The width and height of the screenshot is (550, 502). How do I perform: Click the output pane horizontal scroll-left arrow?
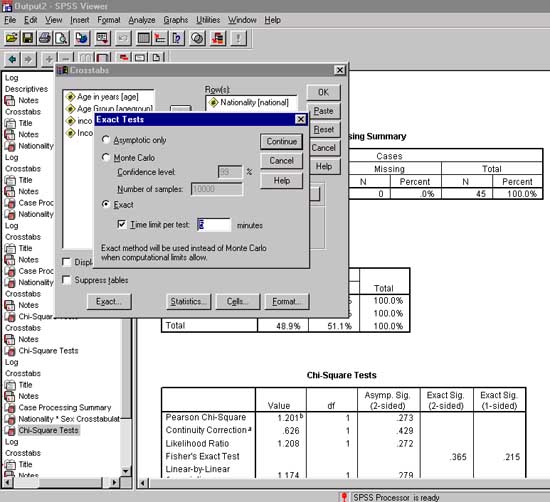pos(143,483)
